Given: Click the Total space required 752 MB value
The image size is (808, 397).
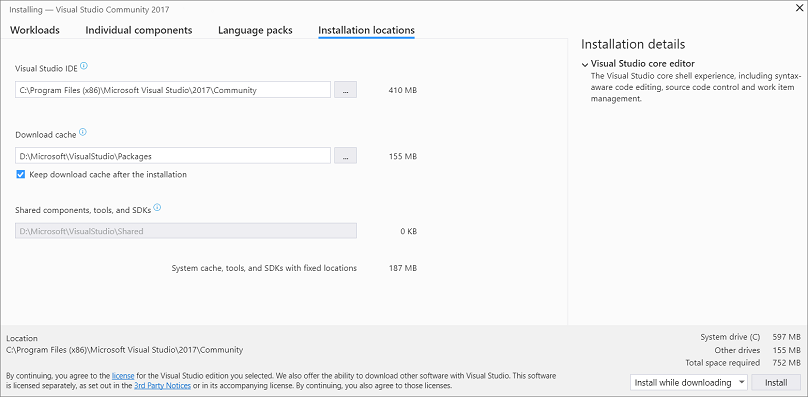Looking at the screenshot, I should (786, 362).
